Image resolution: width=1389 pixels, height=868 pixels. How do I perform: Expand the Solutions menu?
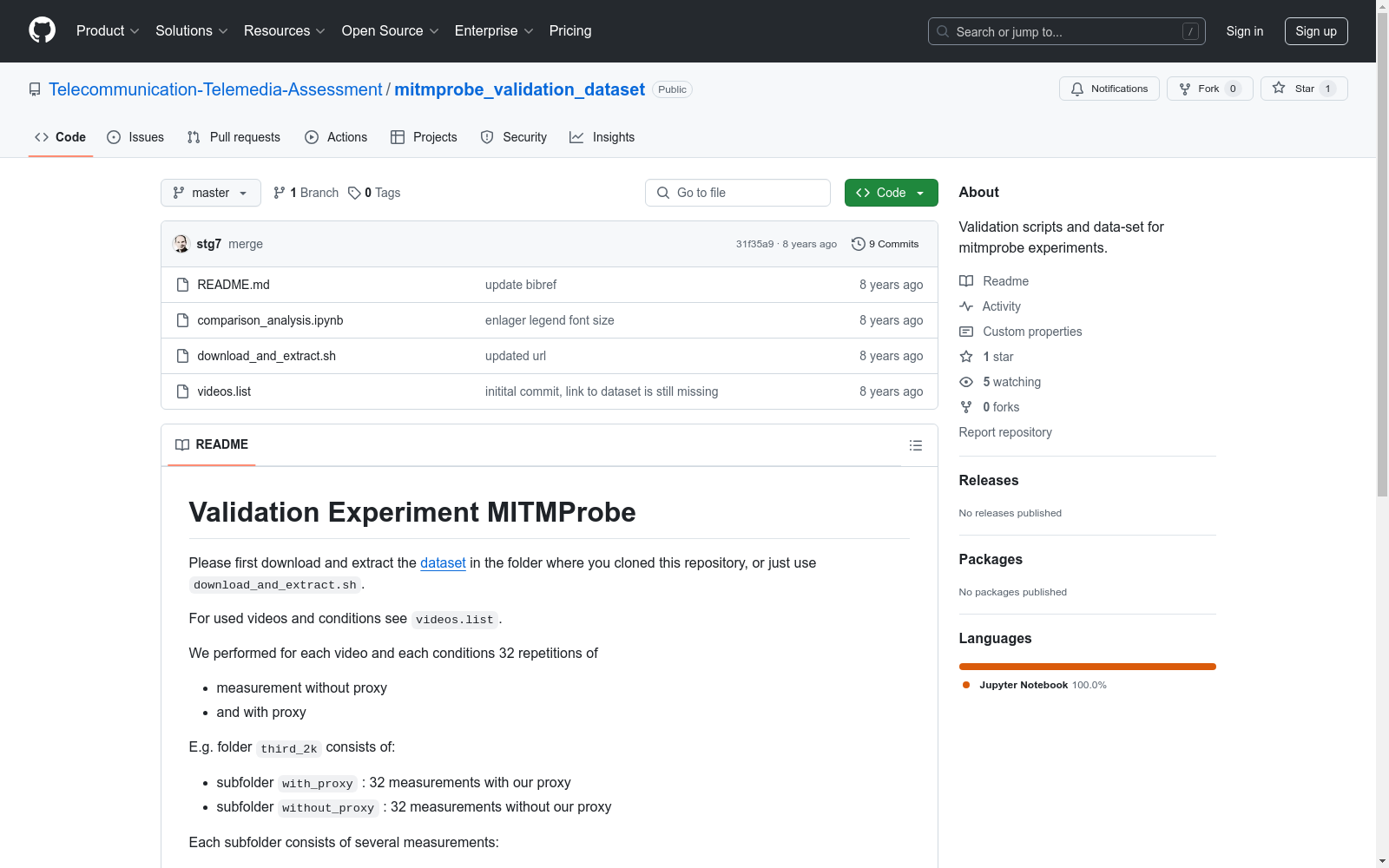(x=192, y=31)
